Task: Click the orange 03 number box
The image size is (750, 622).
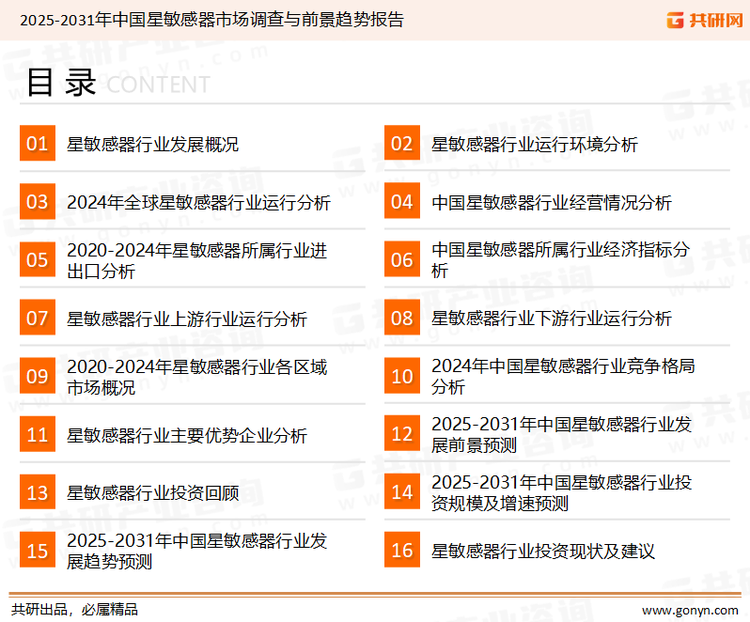Action: click(37, 201)
